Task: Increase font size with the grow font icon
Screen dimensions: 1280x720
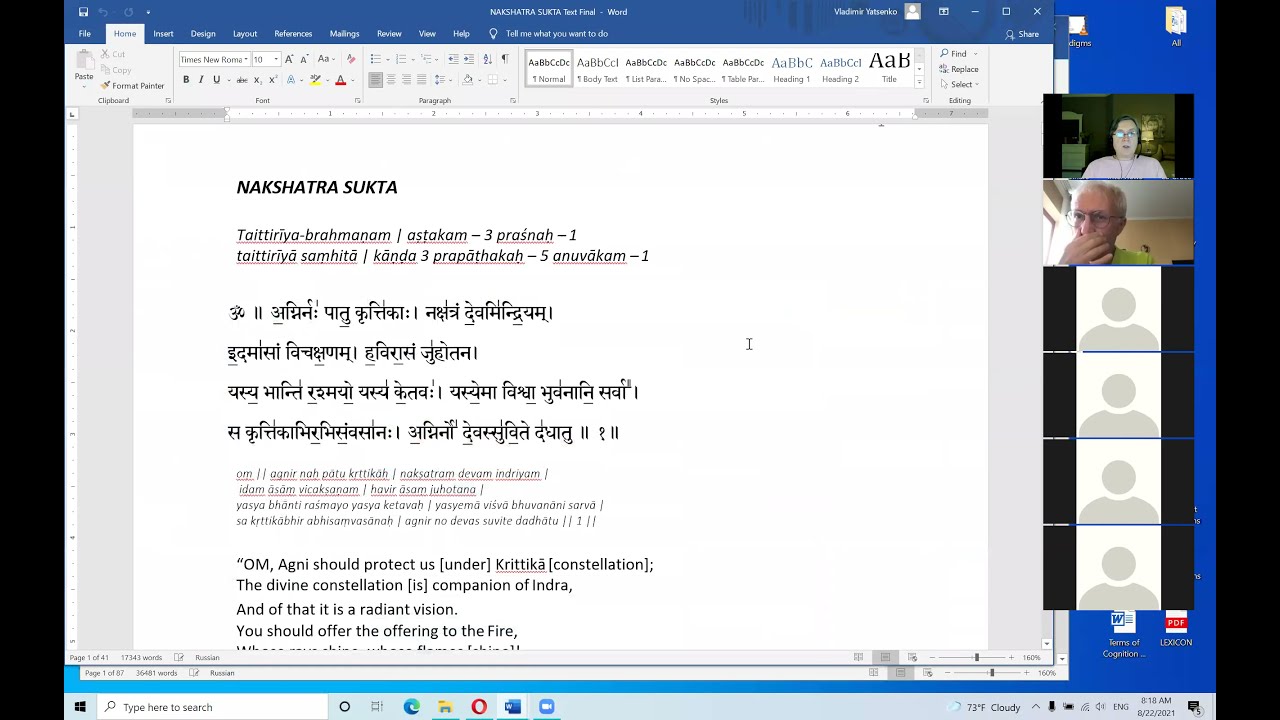Action: (290, 59)
